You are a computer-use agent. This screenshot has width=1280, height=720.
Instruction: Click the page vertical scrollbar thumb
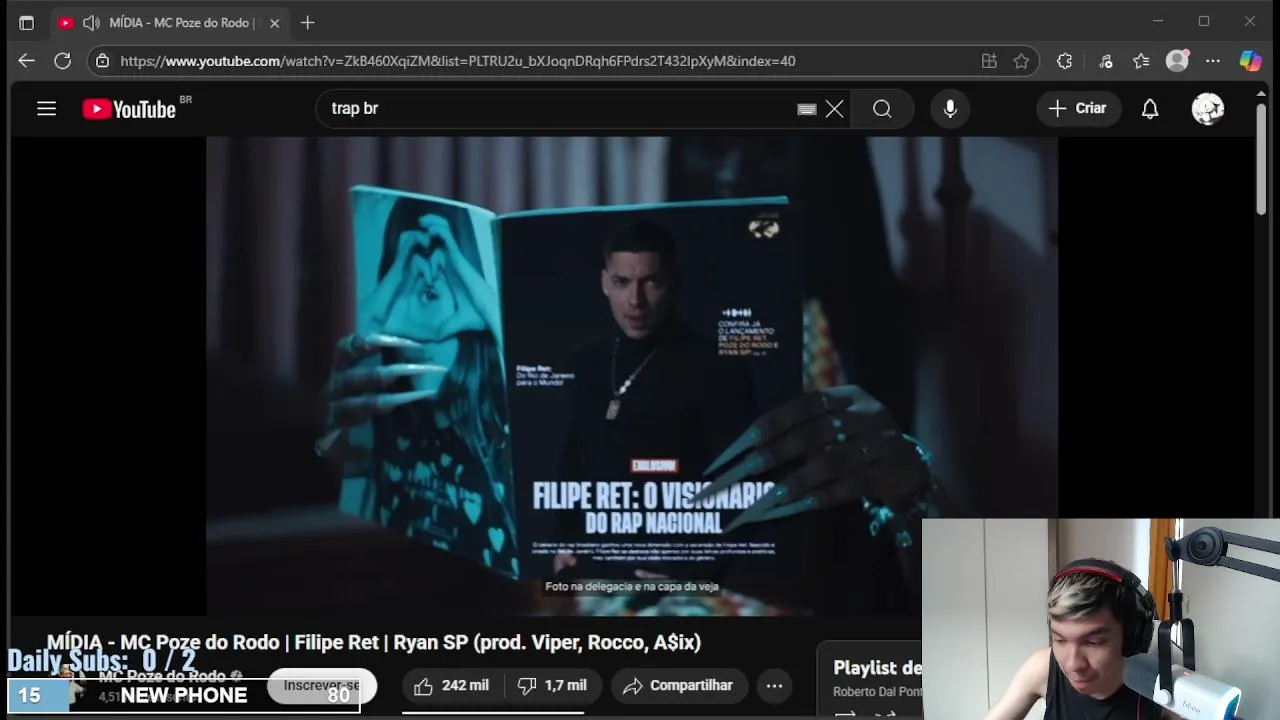coord(1261,157)
